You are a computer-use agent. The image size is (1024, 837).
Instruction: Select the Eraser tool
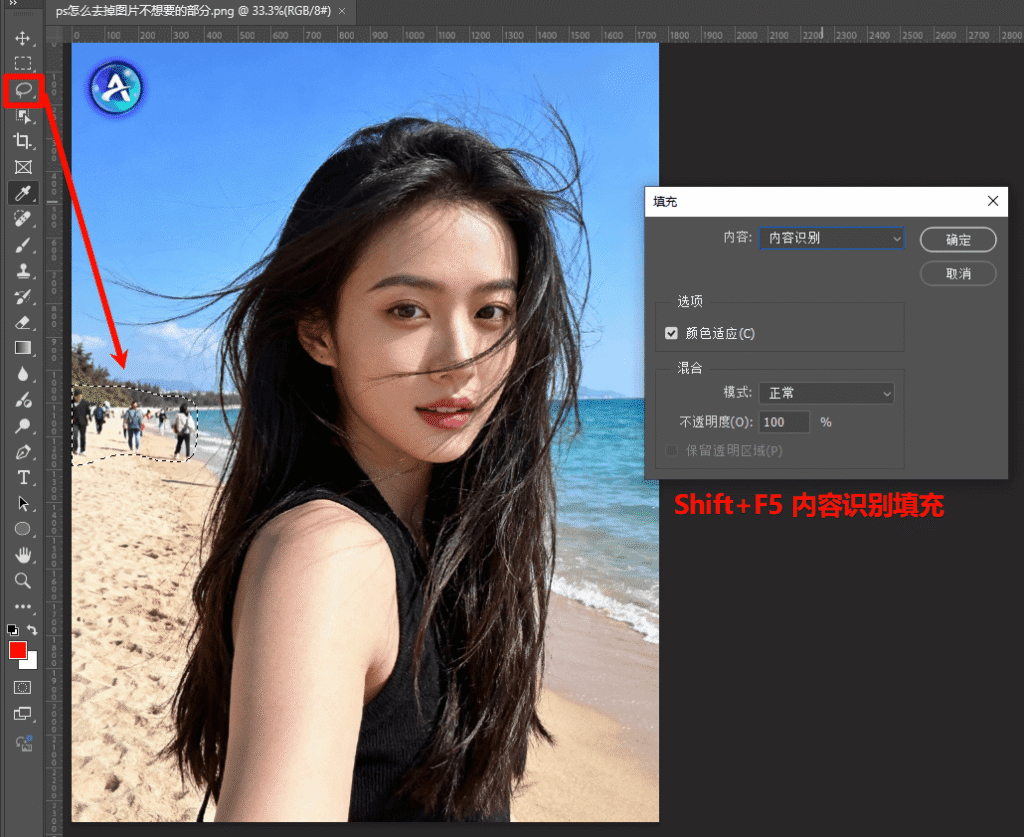(x=23, y=323)
